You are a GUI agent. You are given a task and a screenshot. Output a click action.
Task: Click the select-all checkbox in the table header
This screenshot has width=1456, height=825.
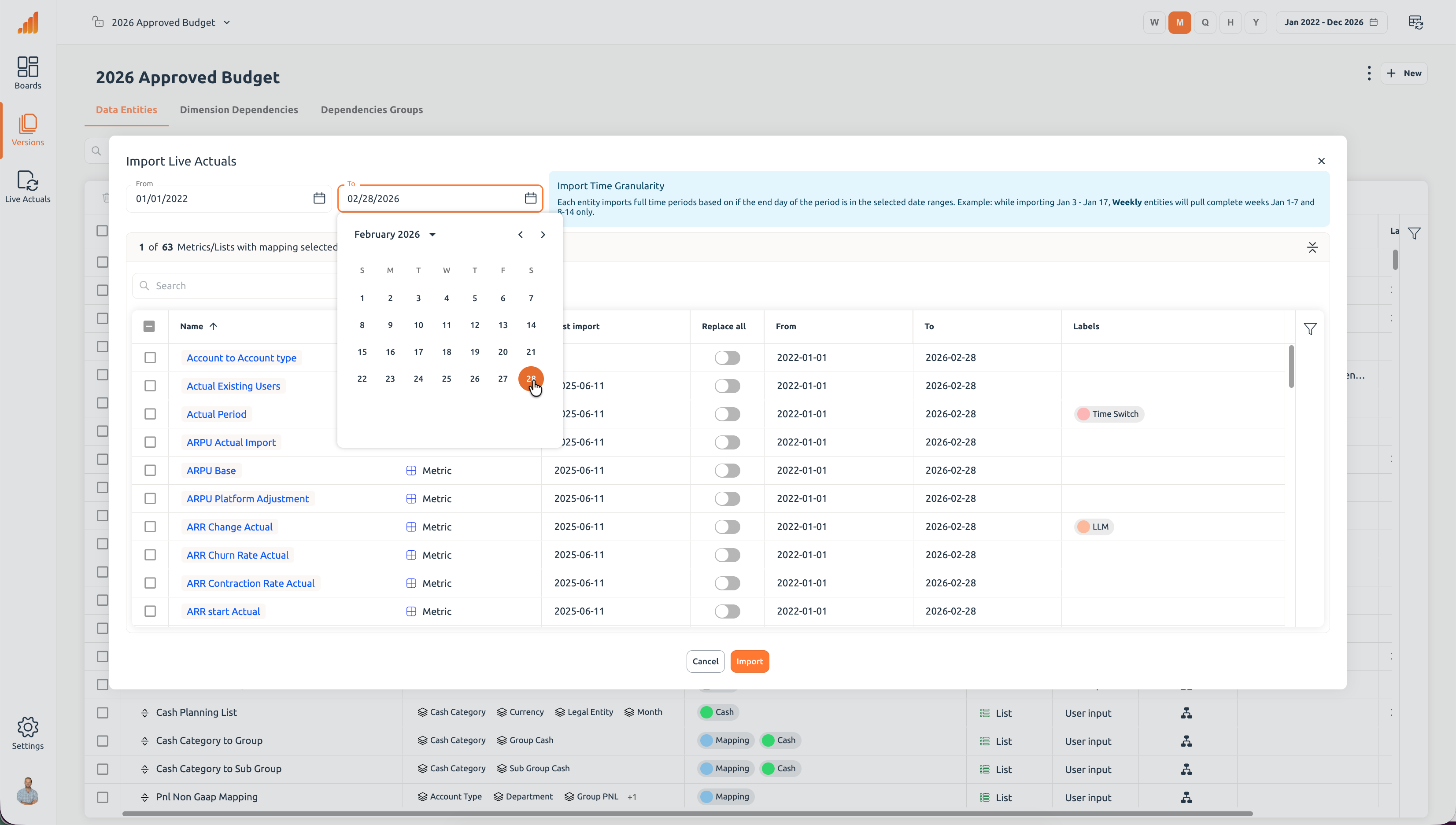tap(150, 326)
